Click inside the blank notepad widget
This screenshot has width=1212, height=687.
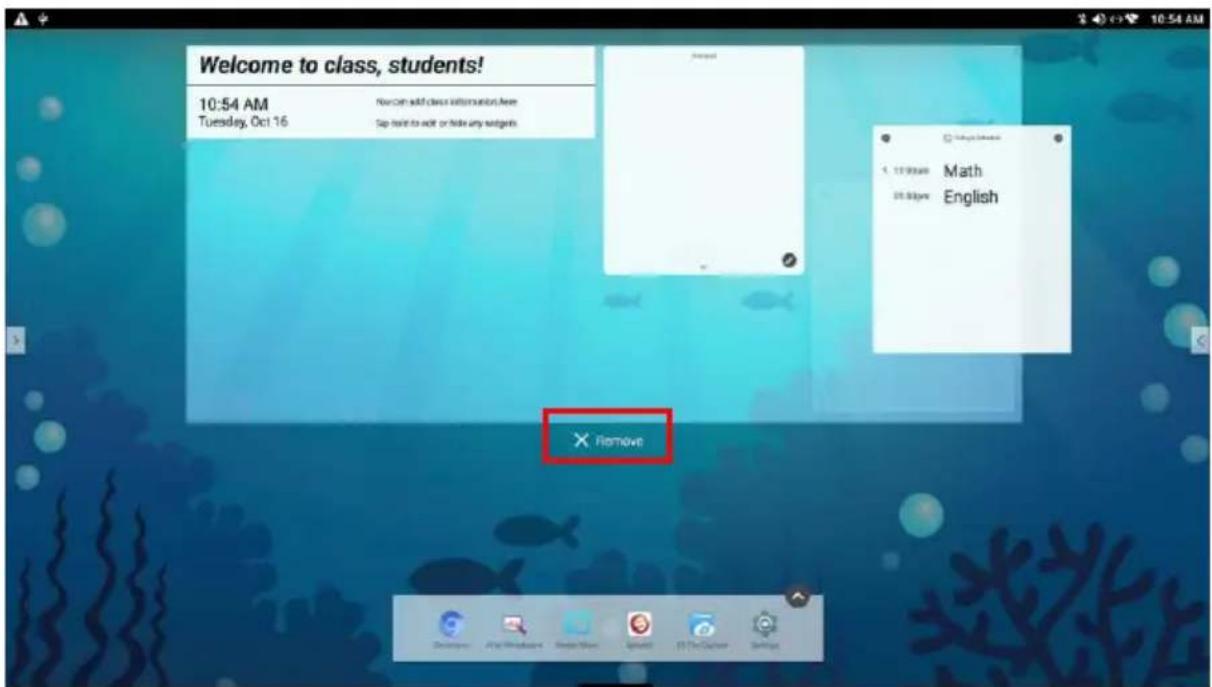coord(703,160)
